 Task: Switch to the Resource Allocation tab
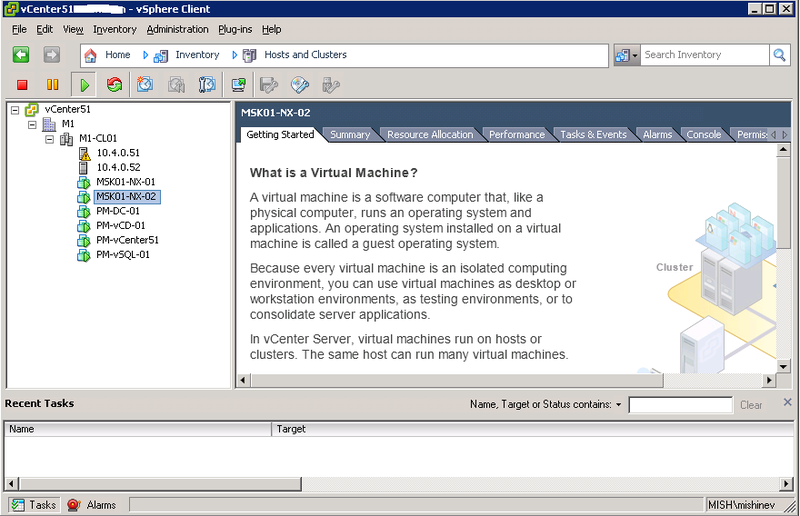430,135
